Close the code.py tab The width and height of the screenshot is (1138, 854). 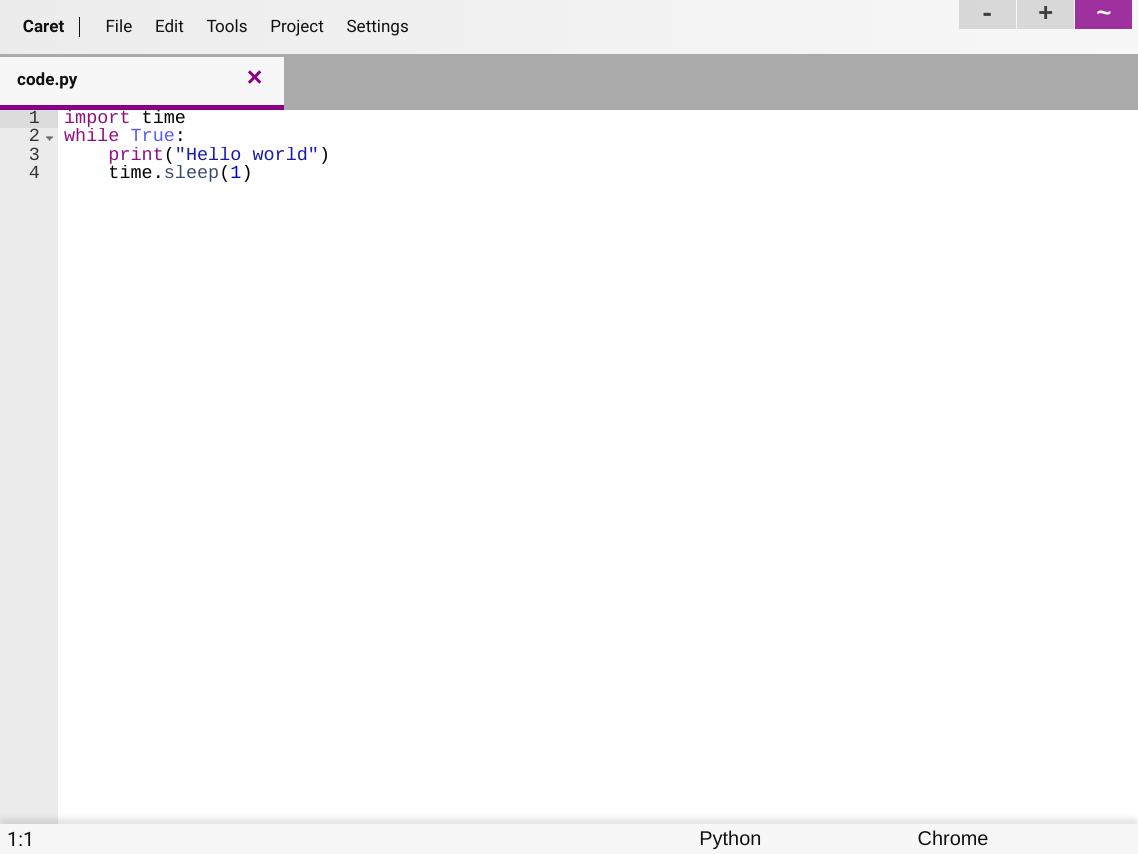[x=254, y=77]
